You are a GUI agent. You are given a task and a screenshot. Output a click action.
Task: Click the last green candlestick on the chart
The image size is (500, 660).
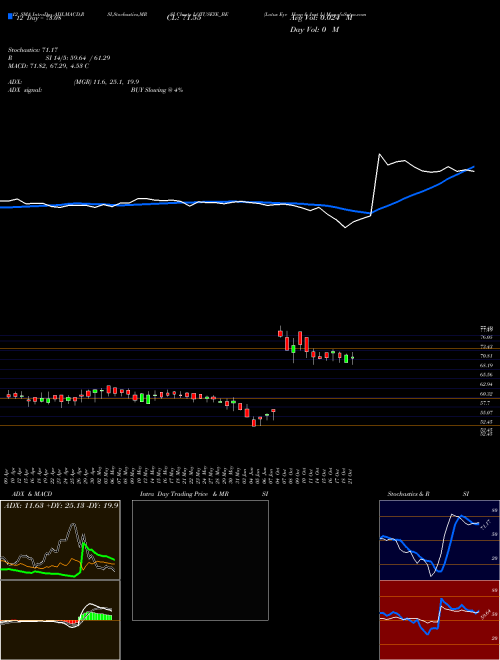(353, 358)
